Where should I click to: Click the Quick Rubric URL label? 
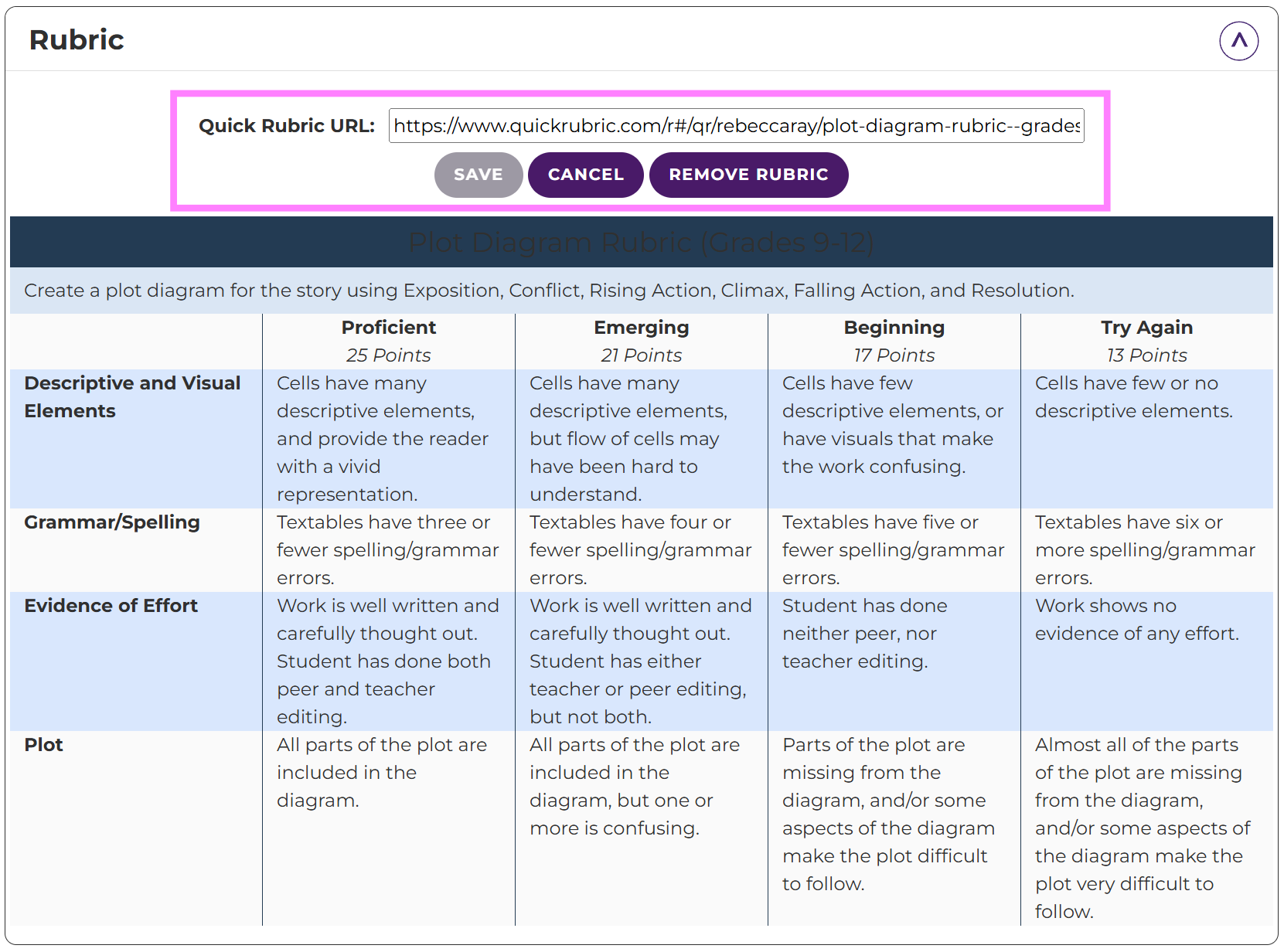(x=287, y=126)
